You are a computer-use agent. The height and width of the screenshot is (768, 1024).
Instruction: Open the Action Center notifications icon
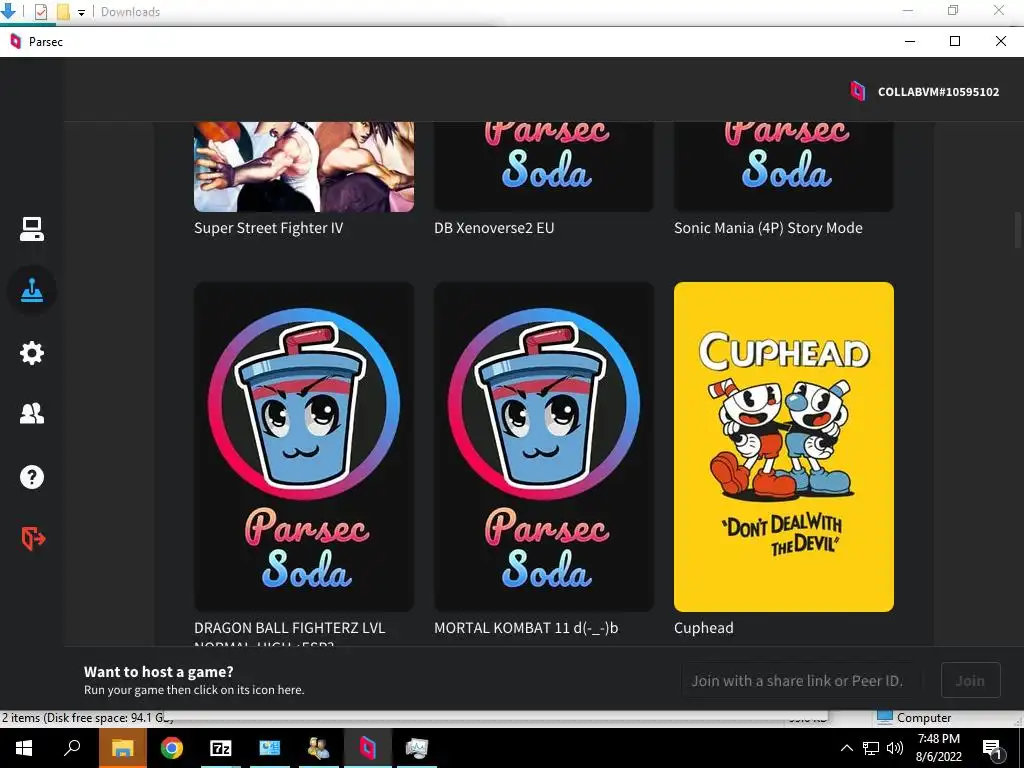point(992,748)
